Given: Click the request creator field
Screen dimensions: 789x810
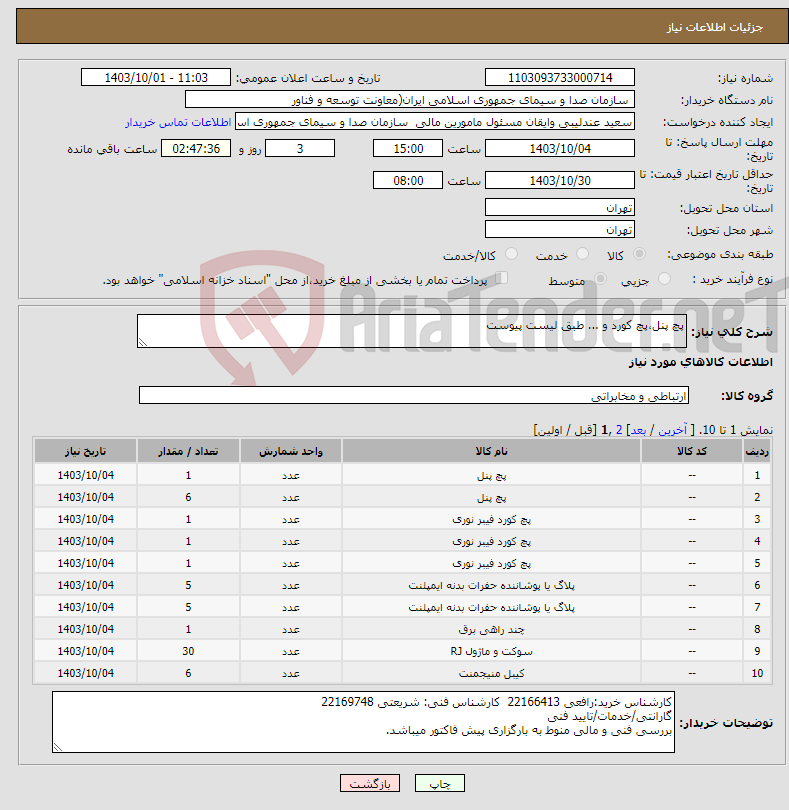Looking at the screenshot, I should tap(435, 122).
